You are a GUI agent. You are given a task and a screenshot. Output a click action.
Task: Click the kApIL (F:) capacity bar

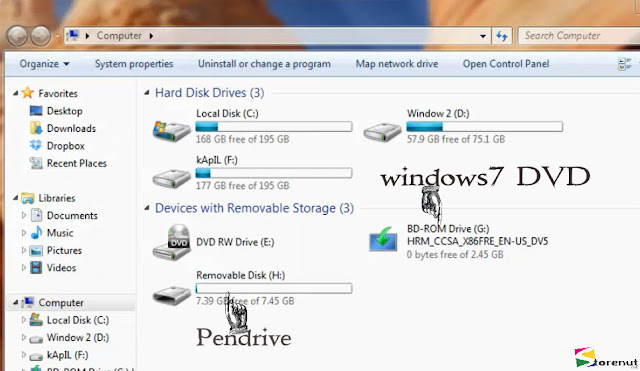273,173
